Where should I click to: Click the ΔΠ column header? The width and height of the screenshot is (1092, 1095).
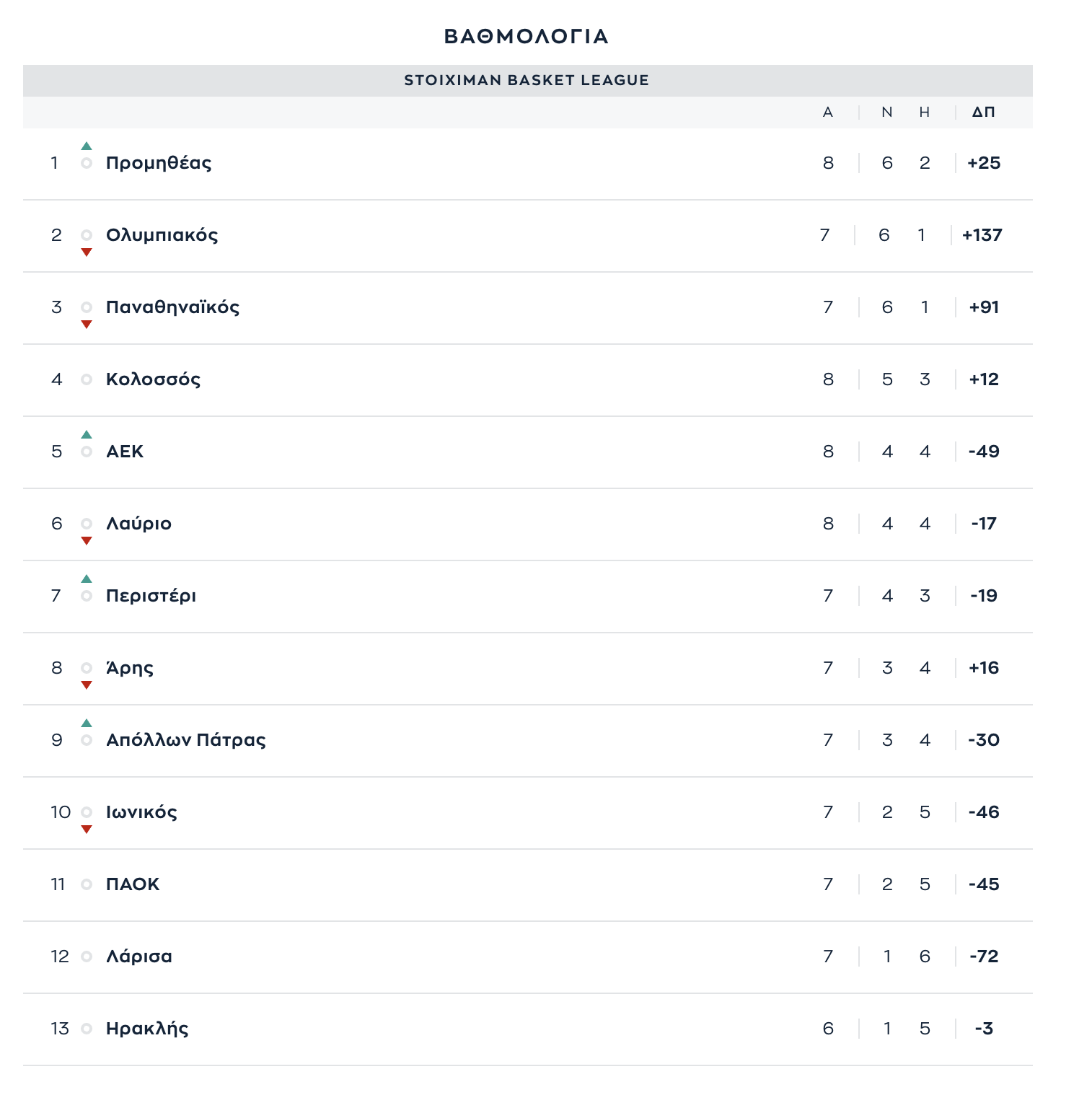983,112
